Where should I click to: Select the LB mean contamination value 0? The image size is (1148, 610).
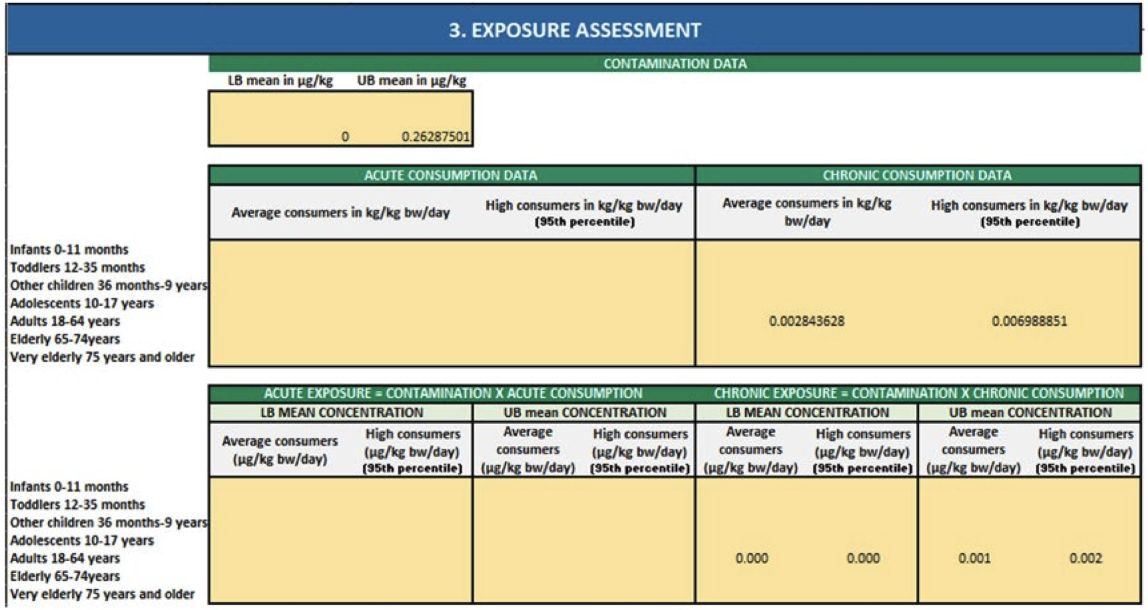pyautogui.click(x=345, y=137)
